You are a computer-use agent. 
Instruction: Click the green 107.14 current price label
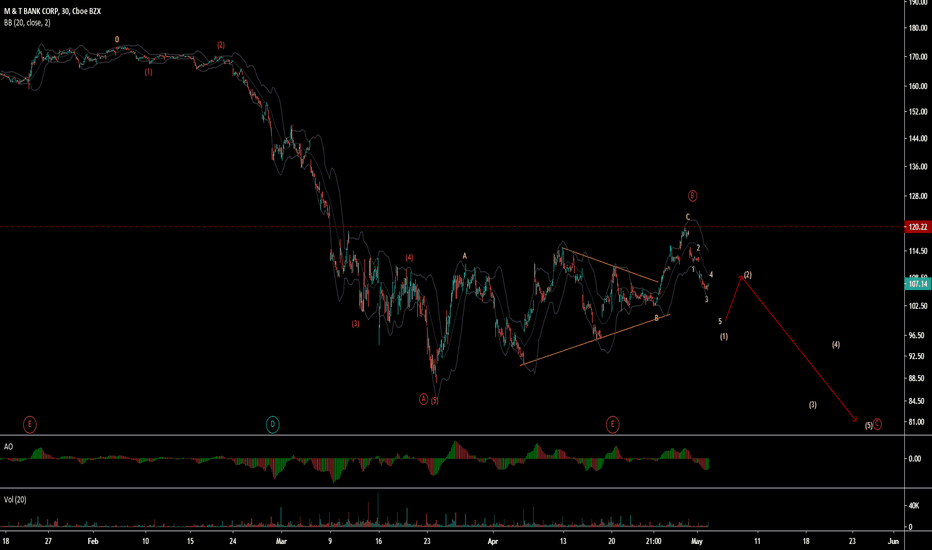click(x=918, y=284)
